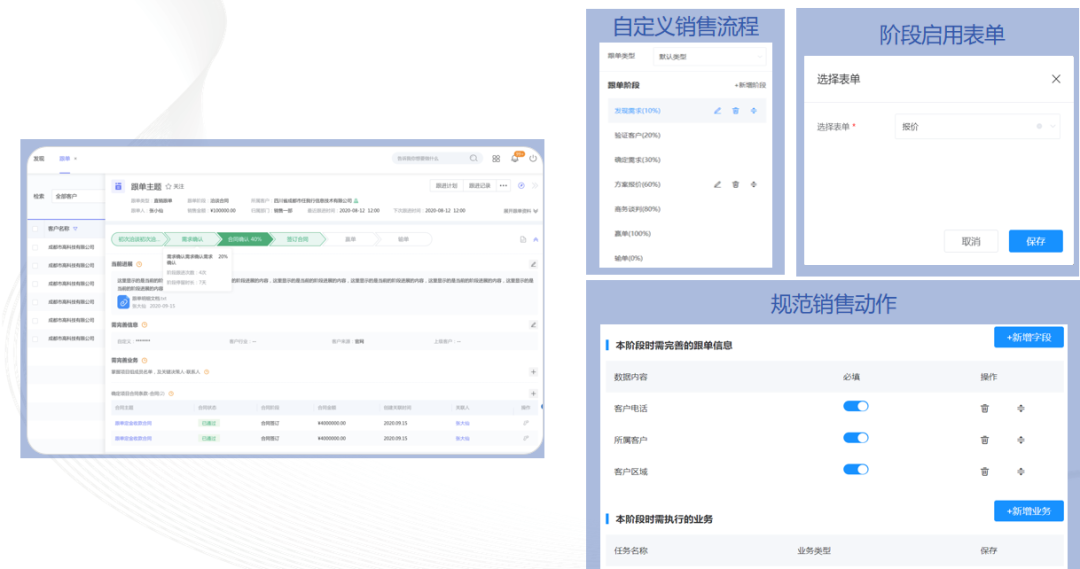The image size is (1080, 569).
Task: Click the +新增字段 button
Action: point(1028,337)
